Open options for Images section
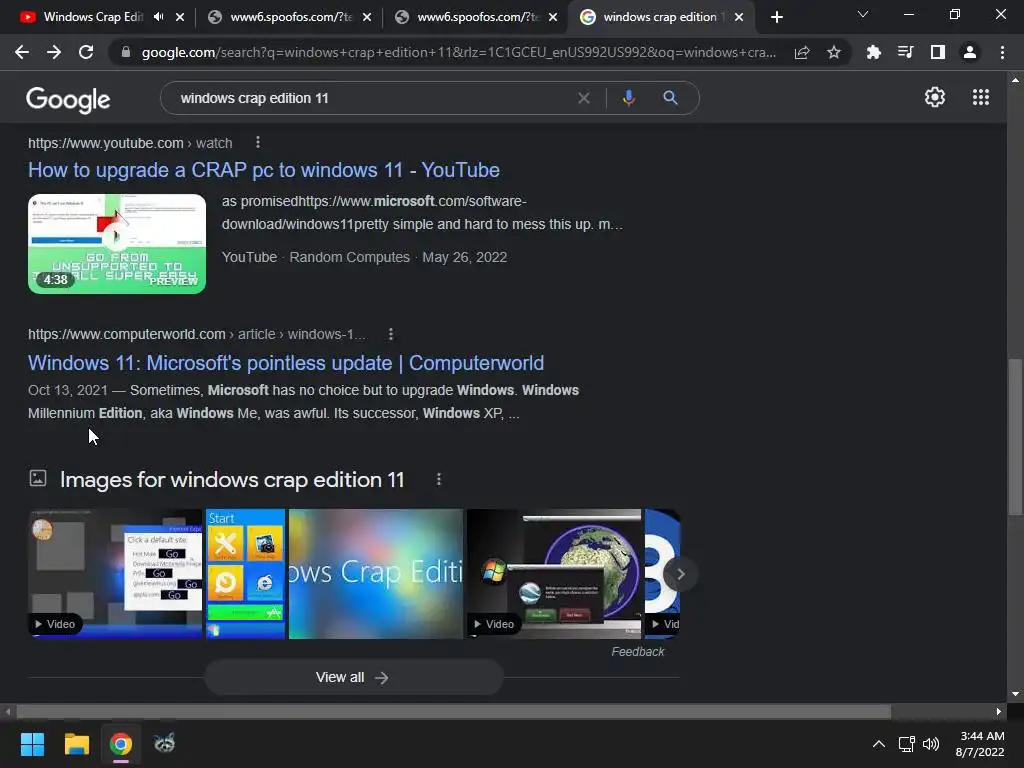Viewport: 1024px width, 768px height. (439, 479)
